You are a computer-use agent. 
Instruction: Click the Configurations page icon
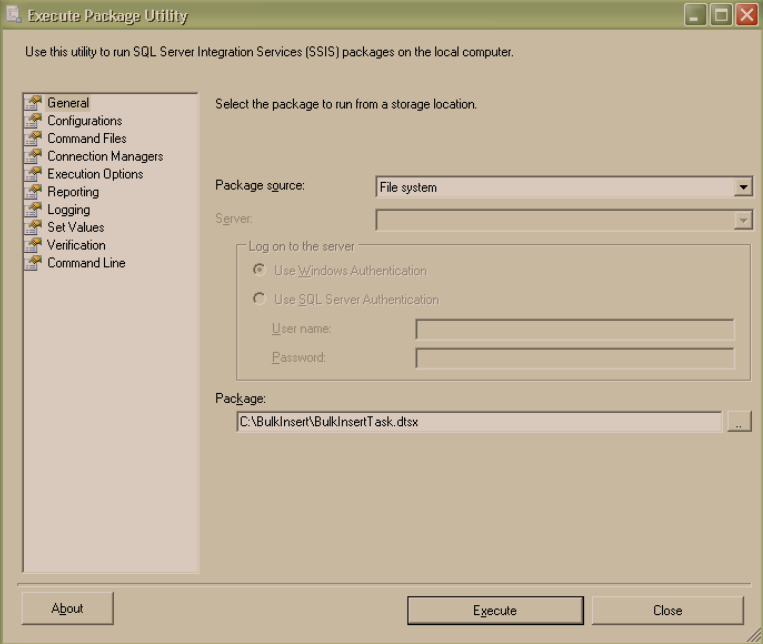click(33, 121)
